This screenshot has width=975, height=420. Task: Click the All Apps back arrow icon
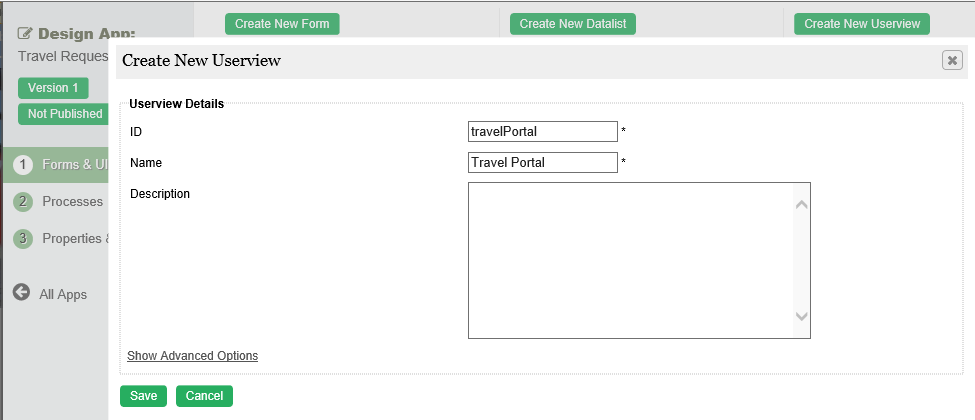[x=22, y=293]
